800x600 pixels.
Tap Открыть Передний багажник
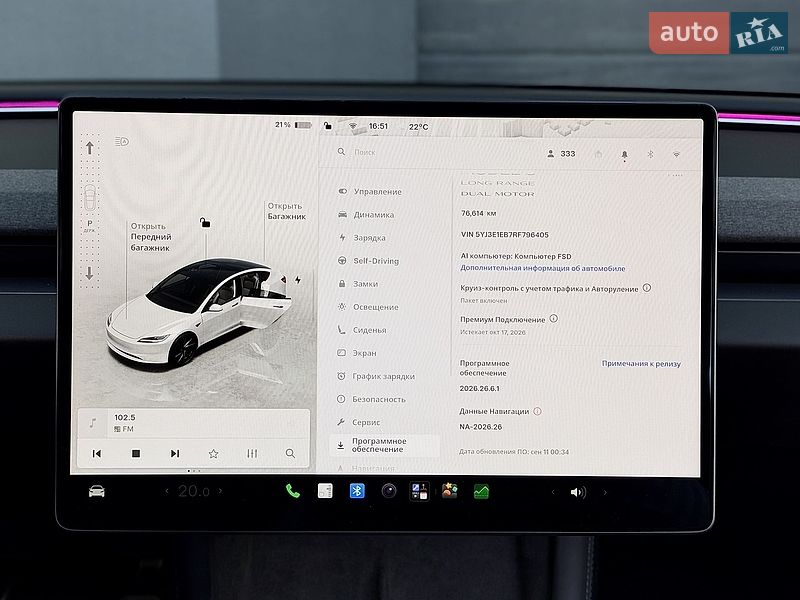pyautogui.click(x=151, y=237)
